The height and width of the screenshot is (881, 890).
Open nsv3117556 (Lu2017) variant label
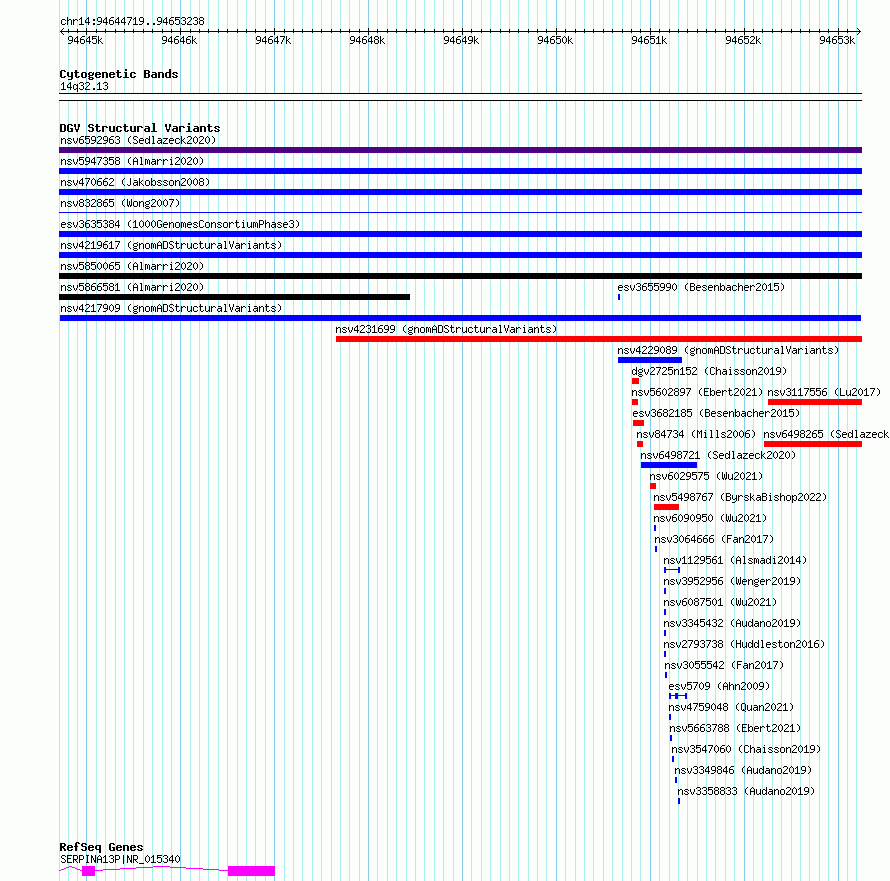click(824, 392)
